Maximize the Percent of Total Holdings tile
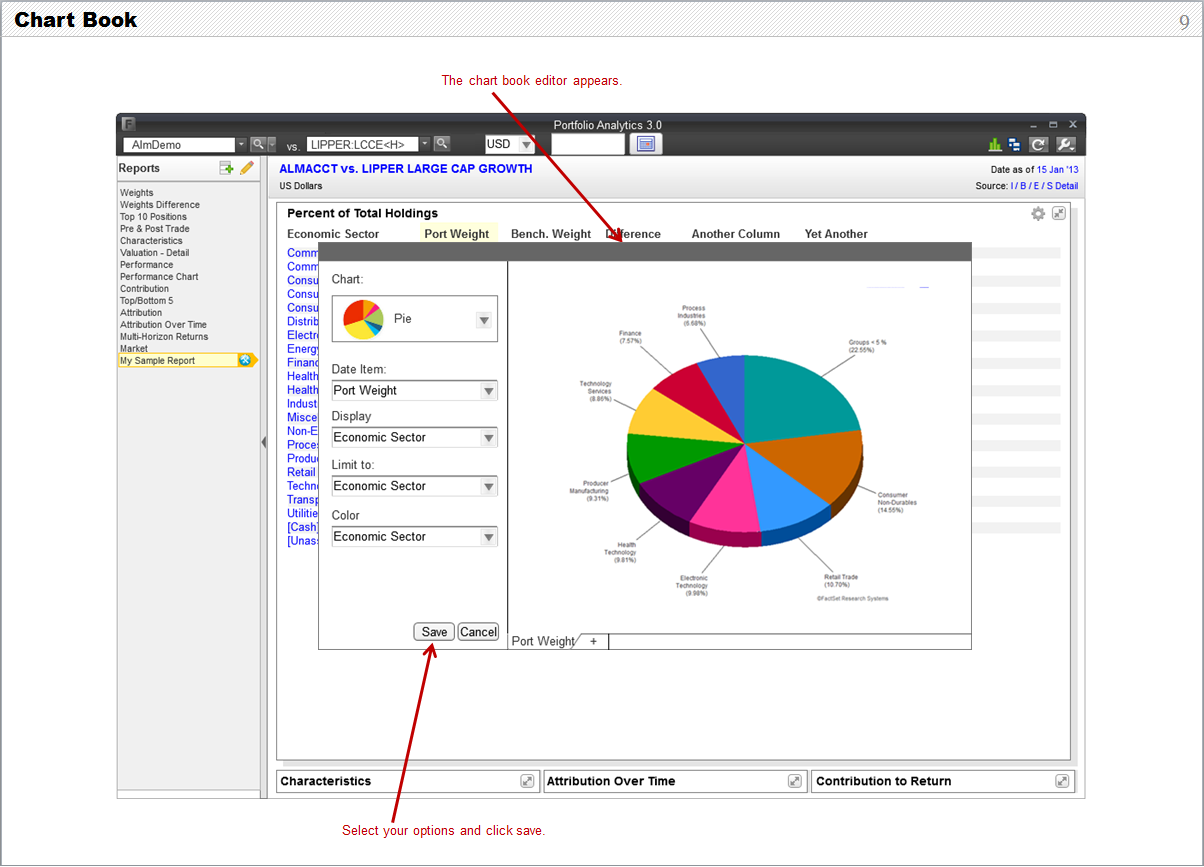The image size is (1204, 867). click(1059, 213)
